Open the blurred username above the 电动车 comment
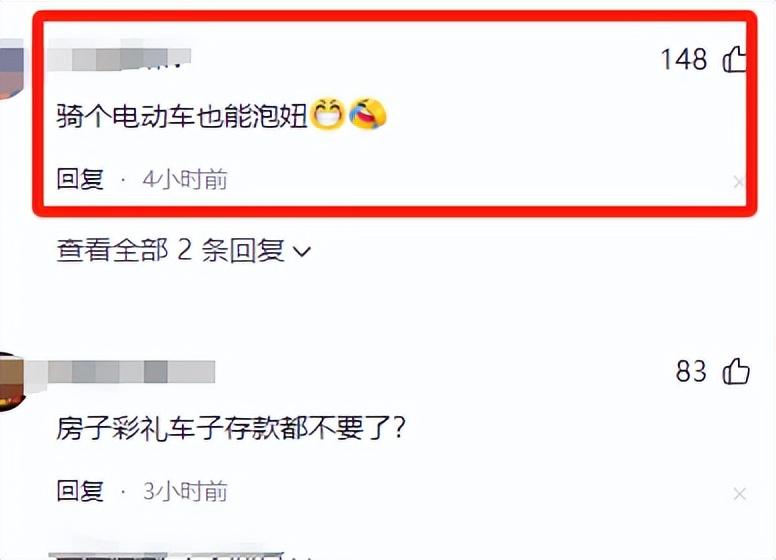 pos(119,59)
